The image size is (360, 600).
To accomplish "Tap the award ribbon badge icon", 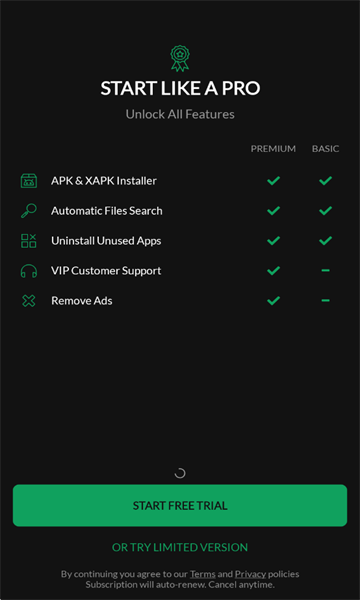I will pos(180,59).
